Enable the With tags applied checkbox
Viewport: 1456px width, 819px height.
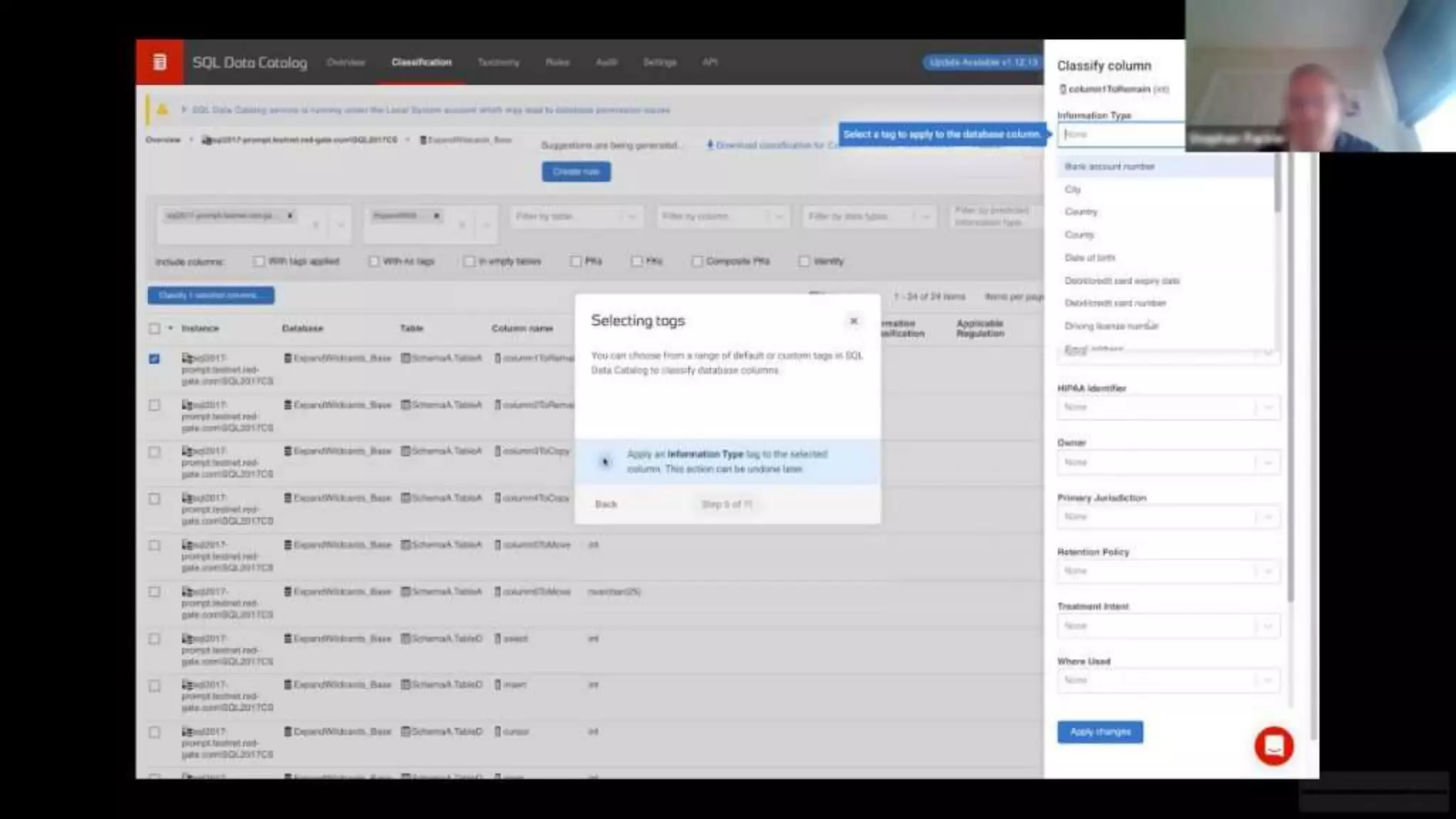[x=259, y=262]
